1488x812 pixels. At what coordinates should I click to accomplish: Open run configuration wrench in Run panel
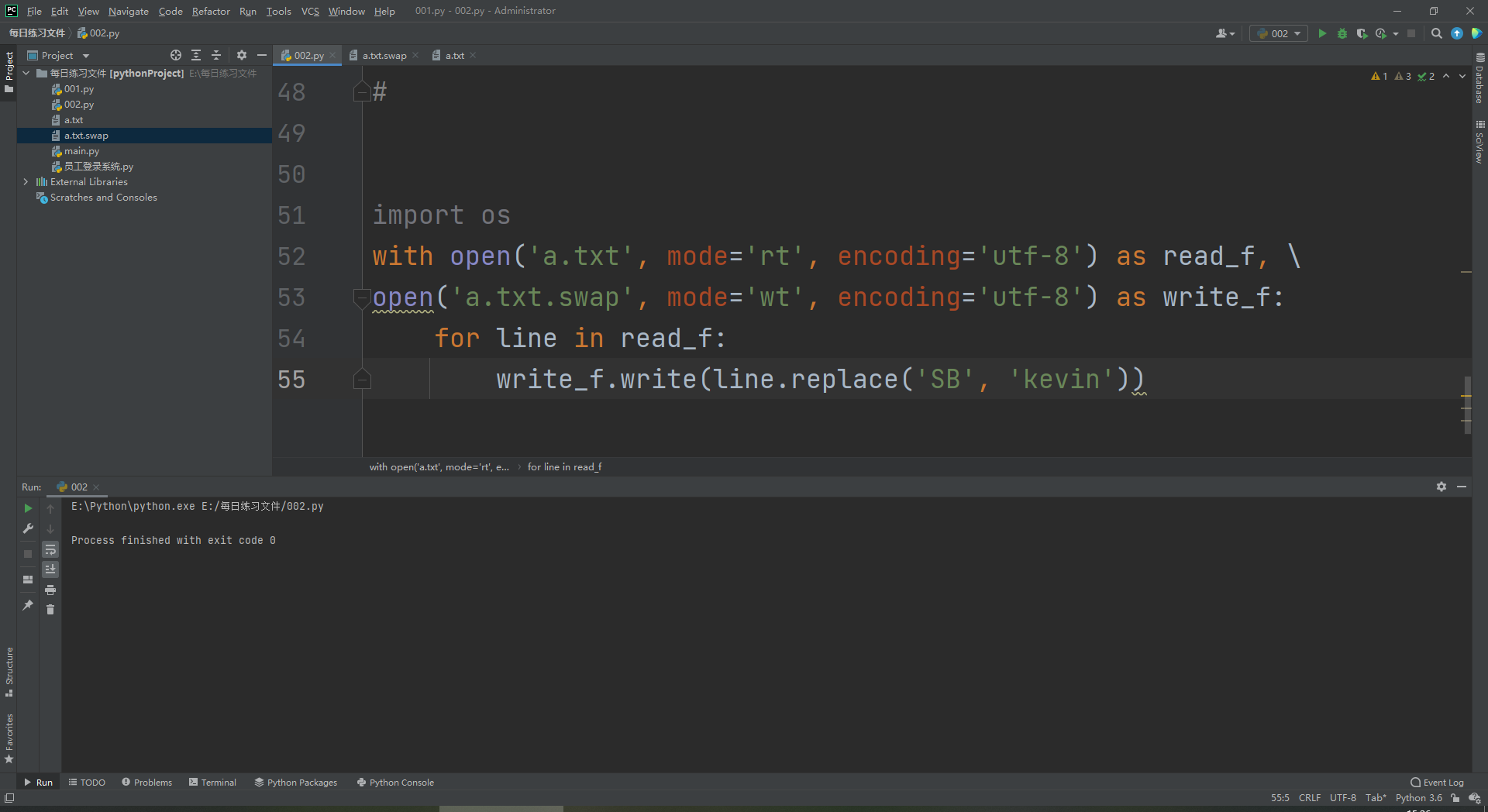tap(28, 528)
